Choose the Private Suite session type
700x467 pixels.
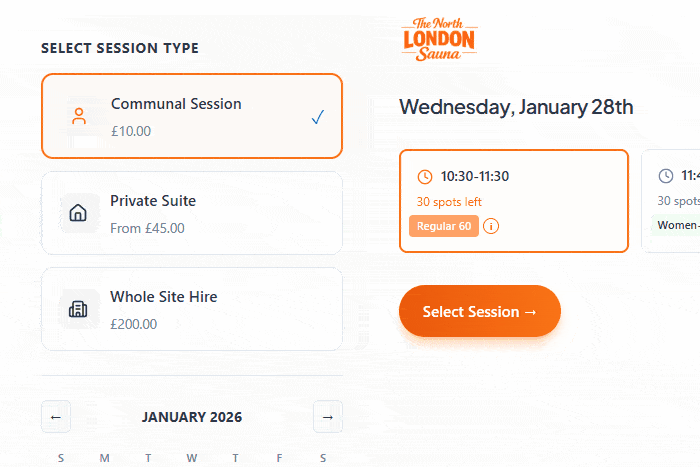point(192,213)
